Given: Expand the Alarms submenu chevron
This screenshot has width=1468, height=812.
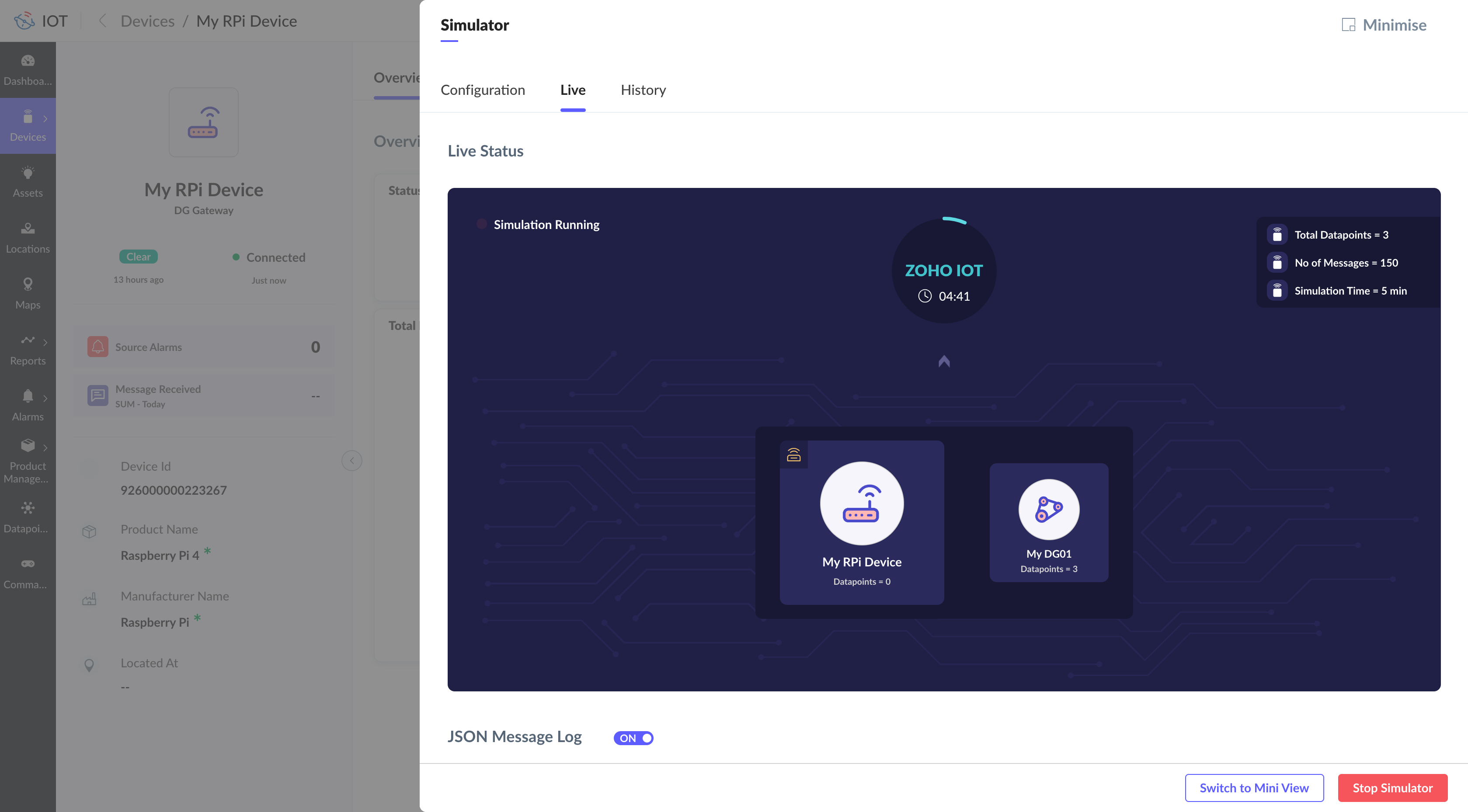Looking at the screenshot, I should tap(45, 398).
